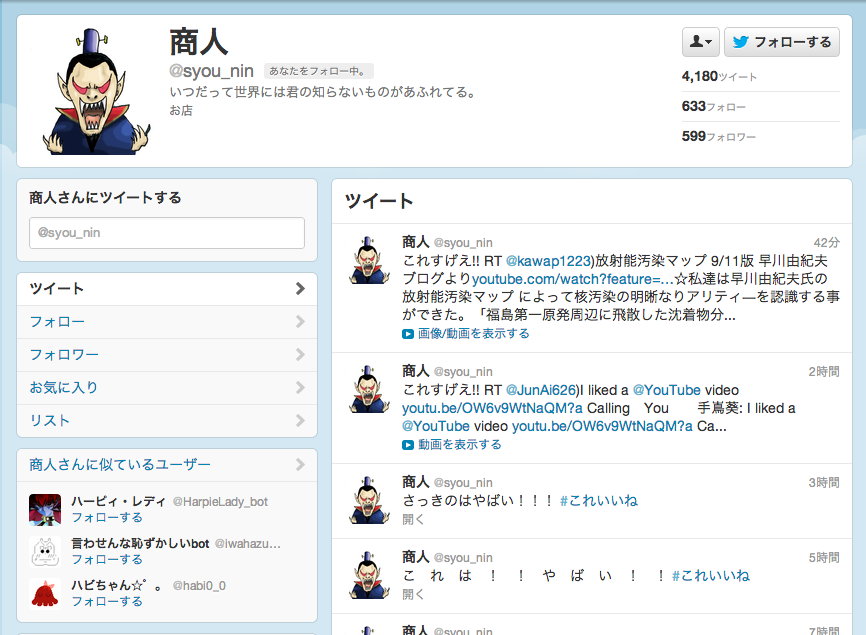The image size is (866, 635).
Task: Click chevron arrow on フォロー sidebar row
Action: pyautogui.click(x=300, y=322)
